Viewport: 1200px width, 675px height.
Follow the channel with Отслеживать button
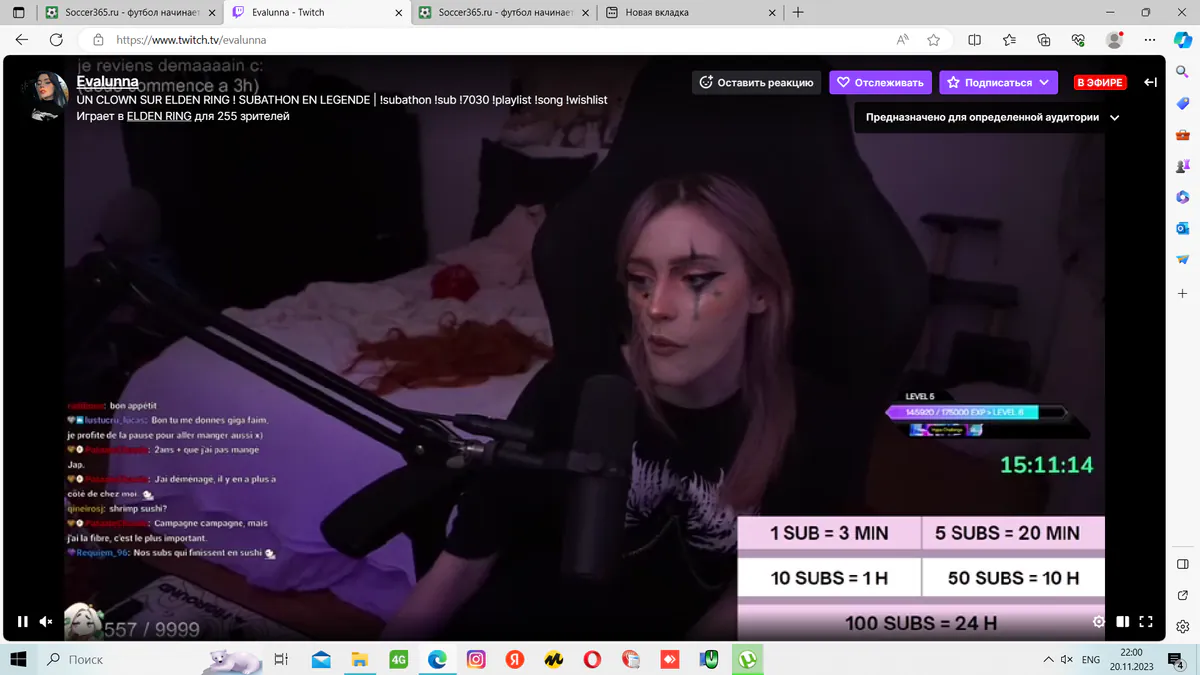point(880,82)
